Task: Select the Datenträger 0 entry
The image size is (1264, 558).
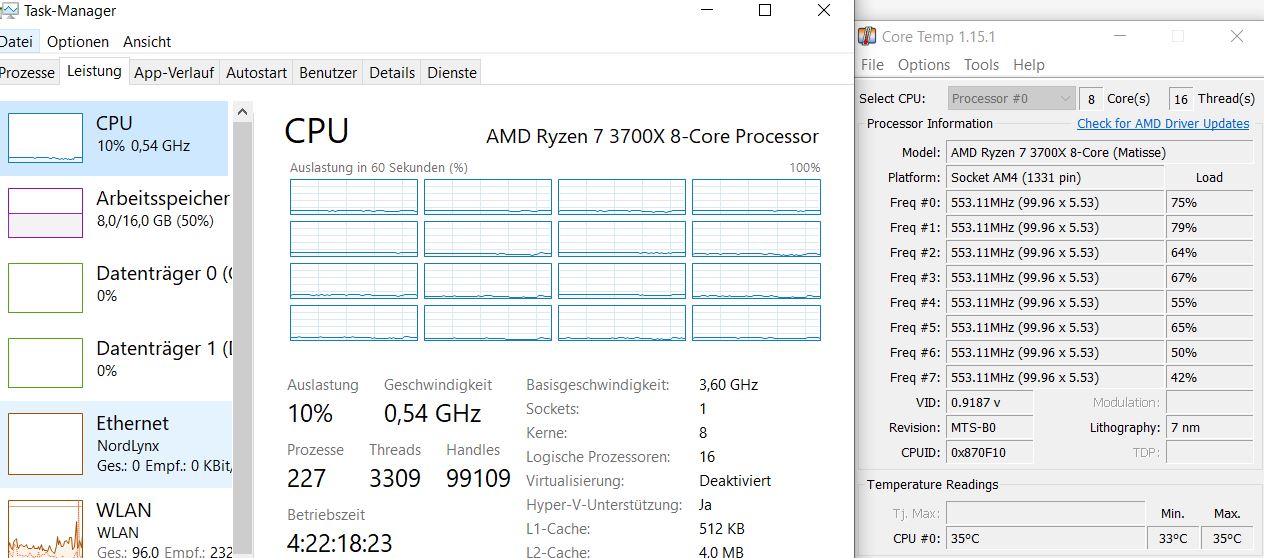Action: (x=114, y=288)
